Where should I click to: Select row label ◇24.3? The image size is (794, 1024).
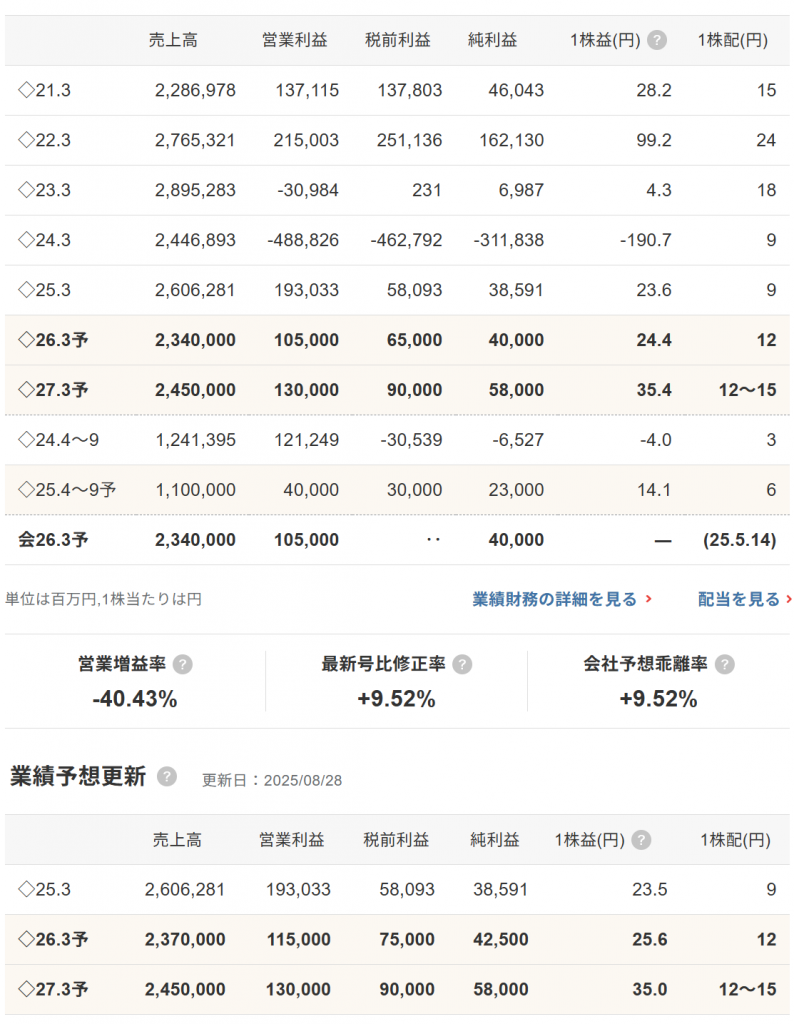(44, 240)
